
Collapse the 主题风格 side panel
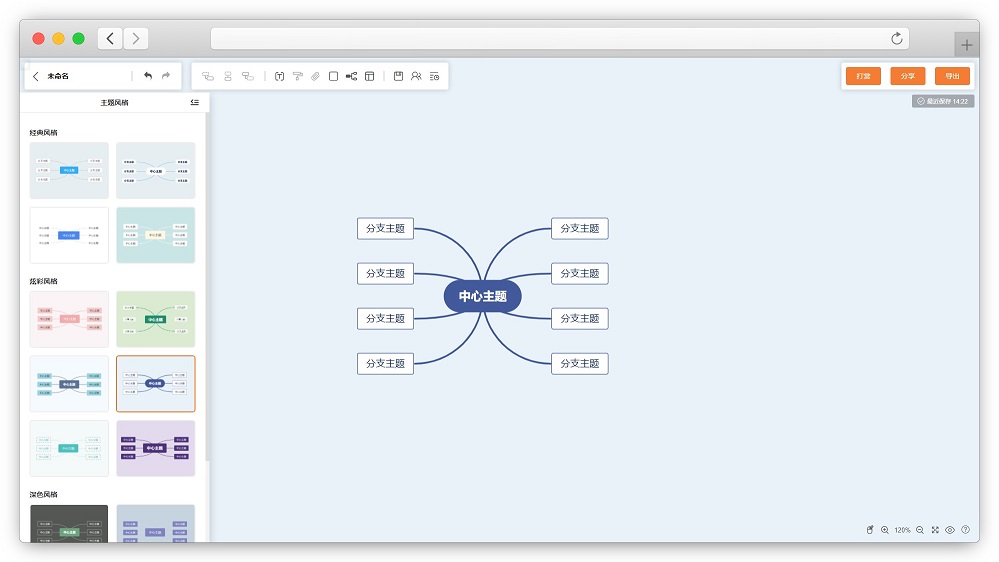pos(194,102)
